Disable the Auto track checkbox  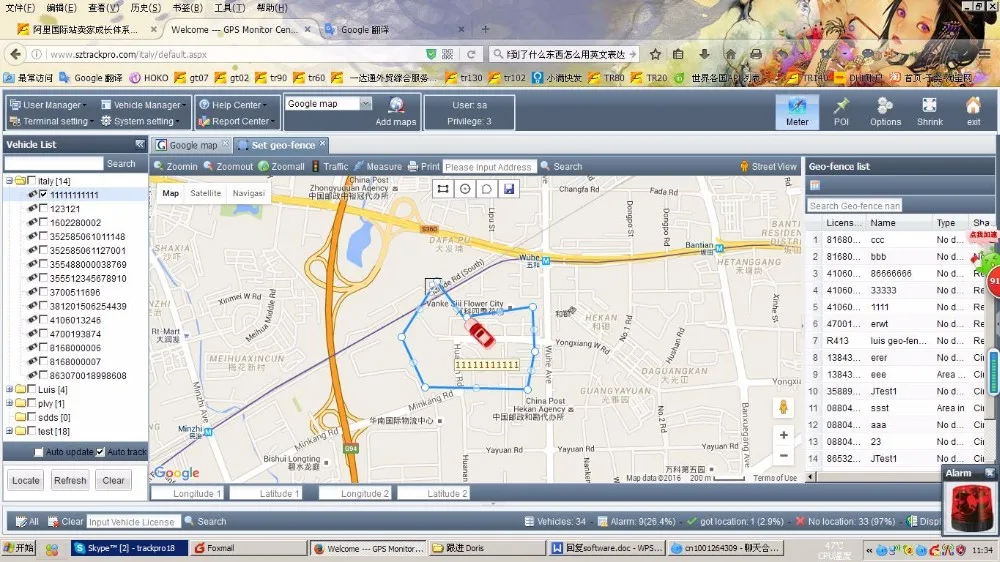tap(100, 452)
